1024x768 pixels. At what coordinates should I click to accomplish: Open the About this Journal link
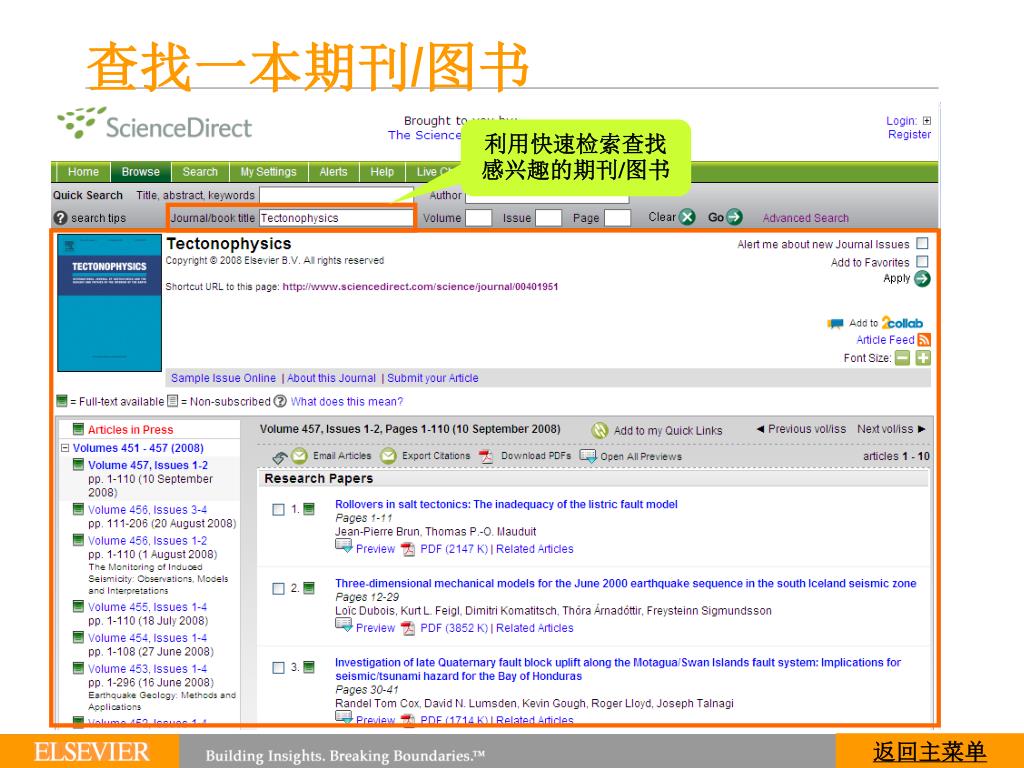[x=332, y=378]
